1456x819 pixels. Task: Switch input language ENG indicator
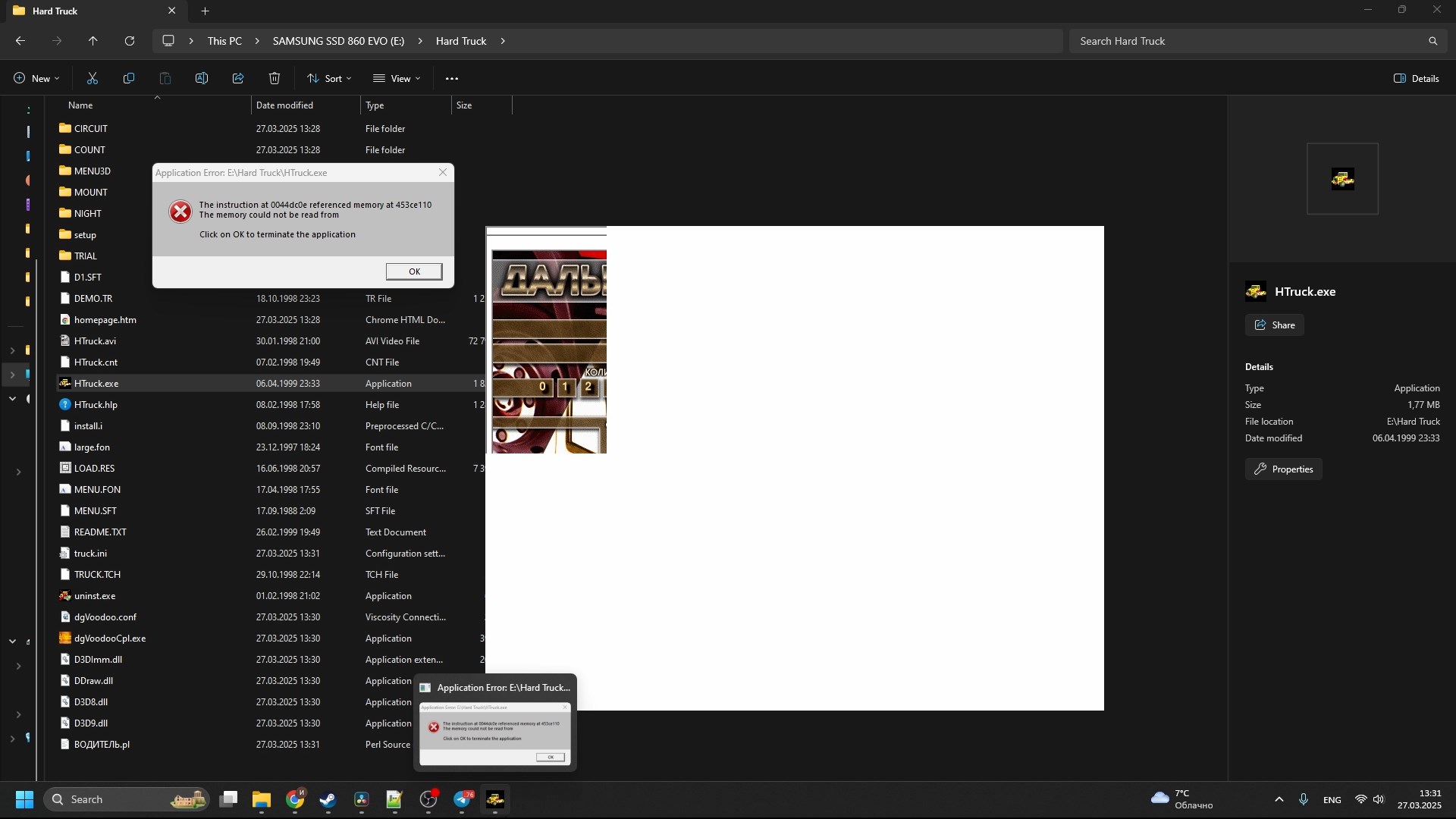pyautogui.click(x=1332, y=799)
